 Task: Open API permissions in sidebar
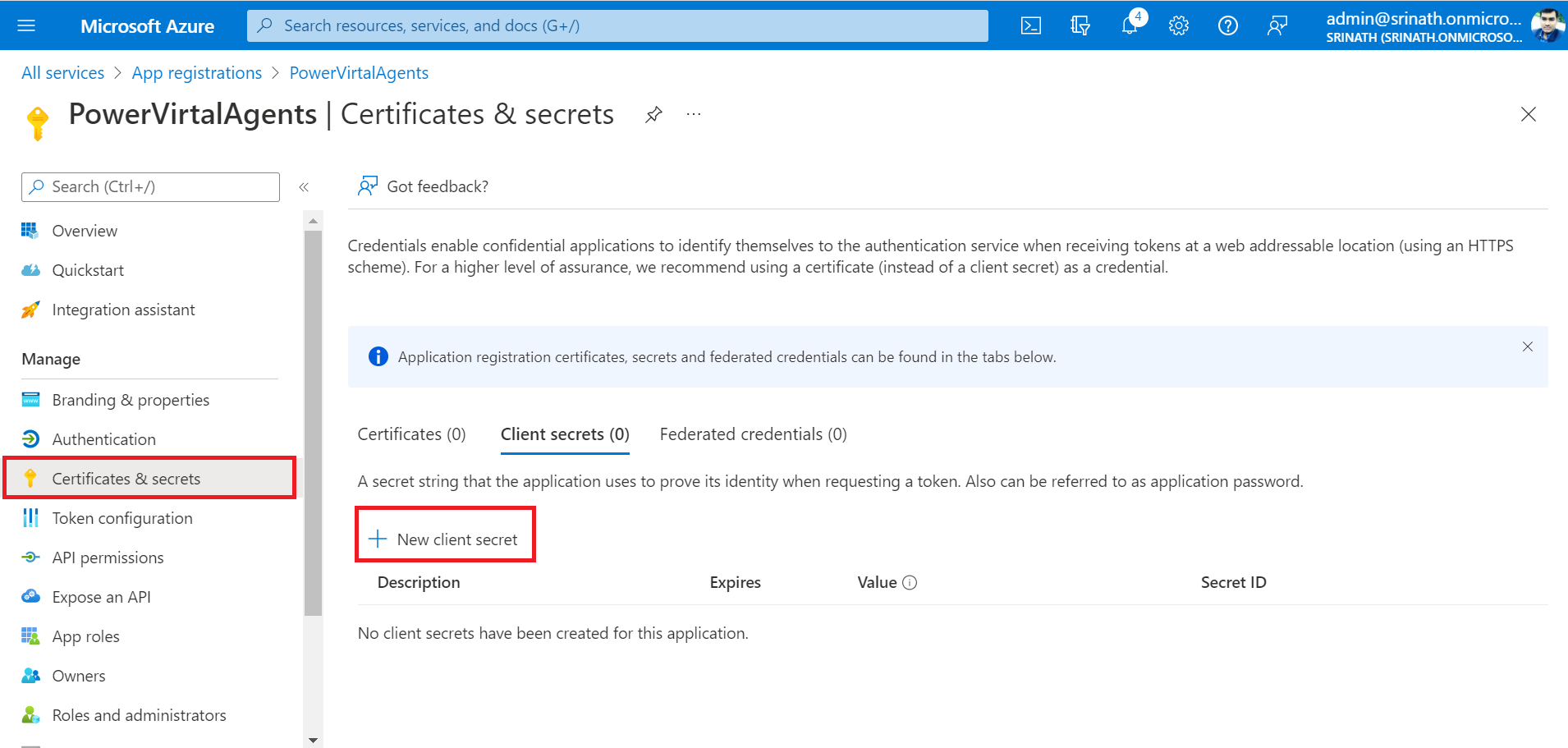tap(108, 558)
